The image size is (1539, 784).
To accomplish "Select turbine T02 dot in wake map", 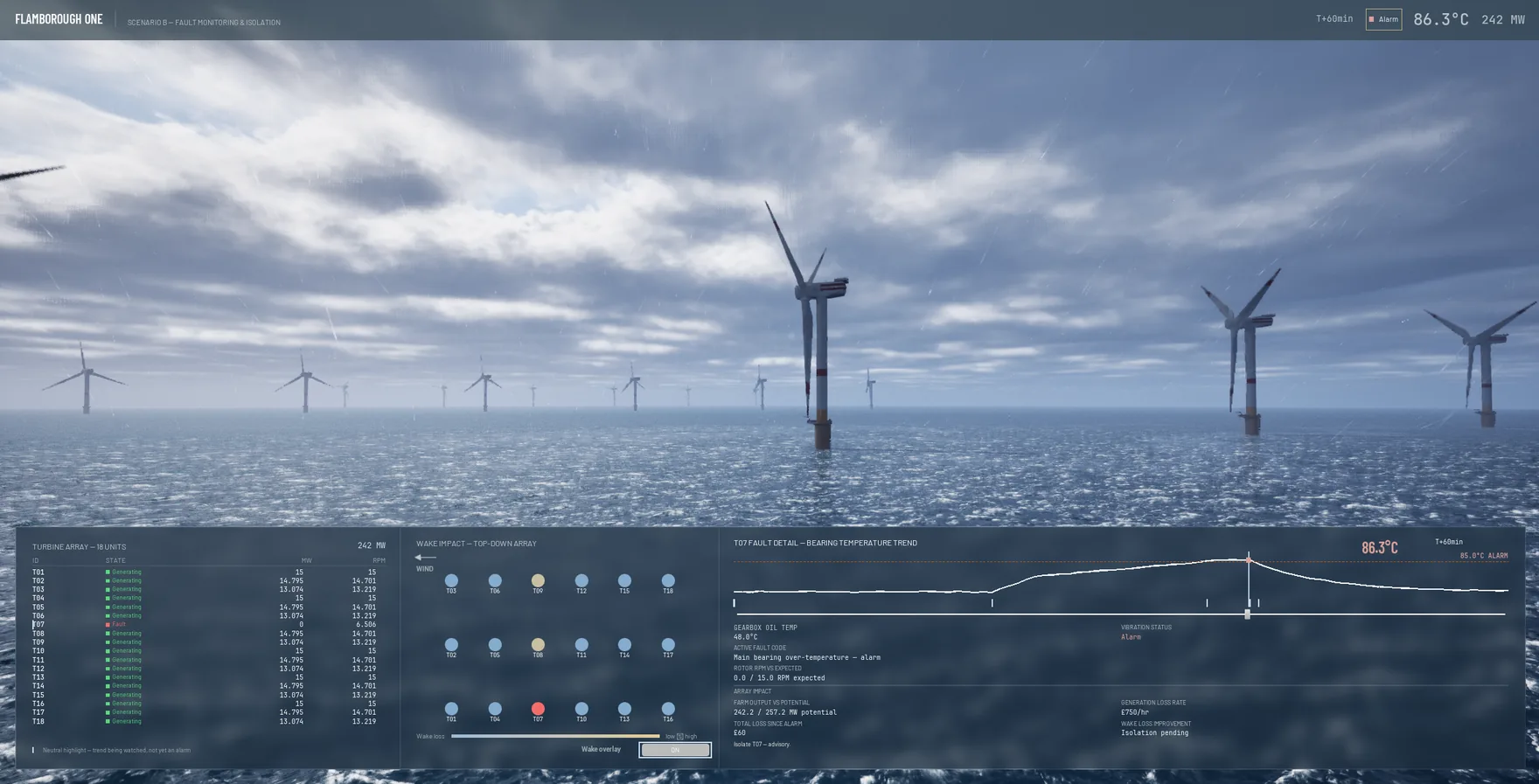I will point(451,645).
